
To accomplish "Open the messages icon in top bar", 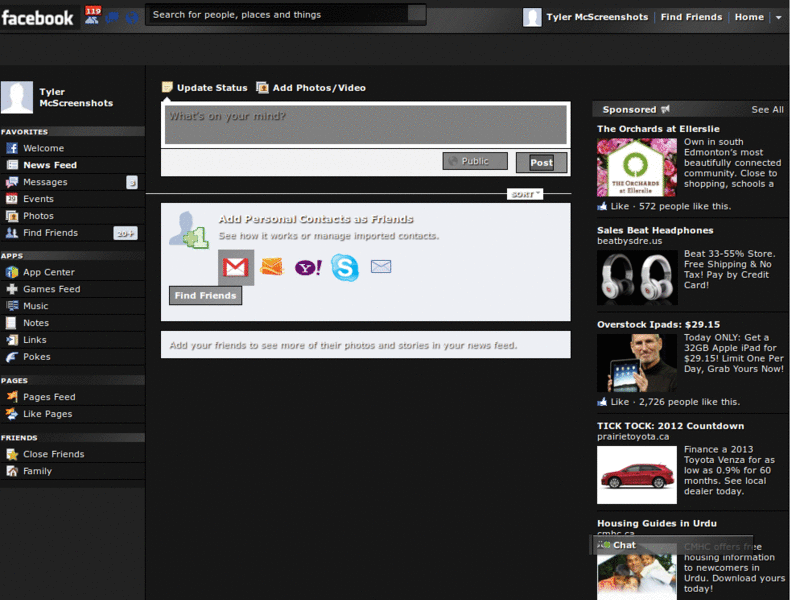I will [113, 18].
